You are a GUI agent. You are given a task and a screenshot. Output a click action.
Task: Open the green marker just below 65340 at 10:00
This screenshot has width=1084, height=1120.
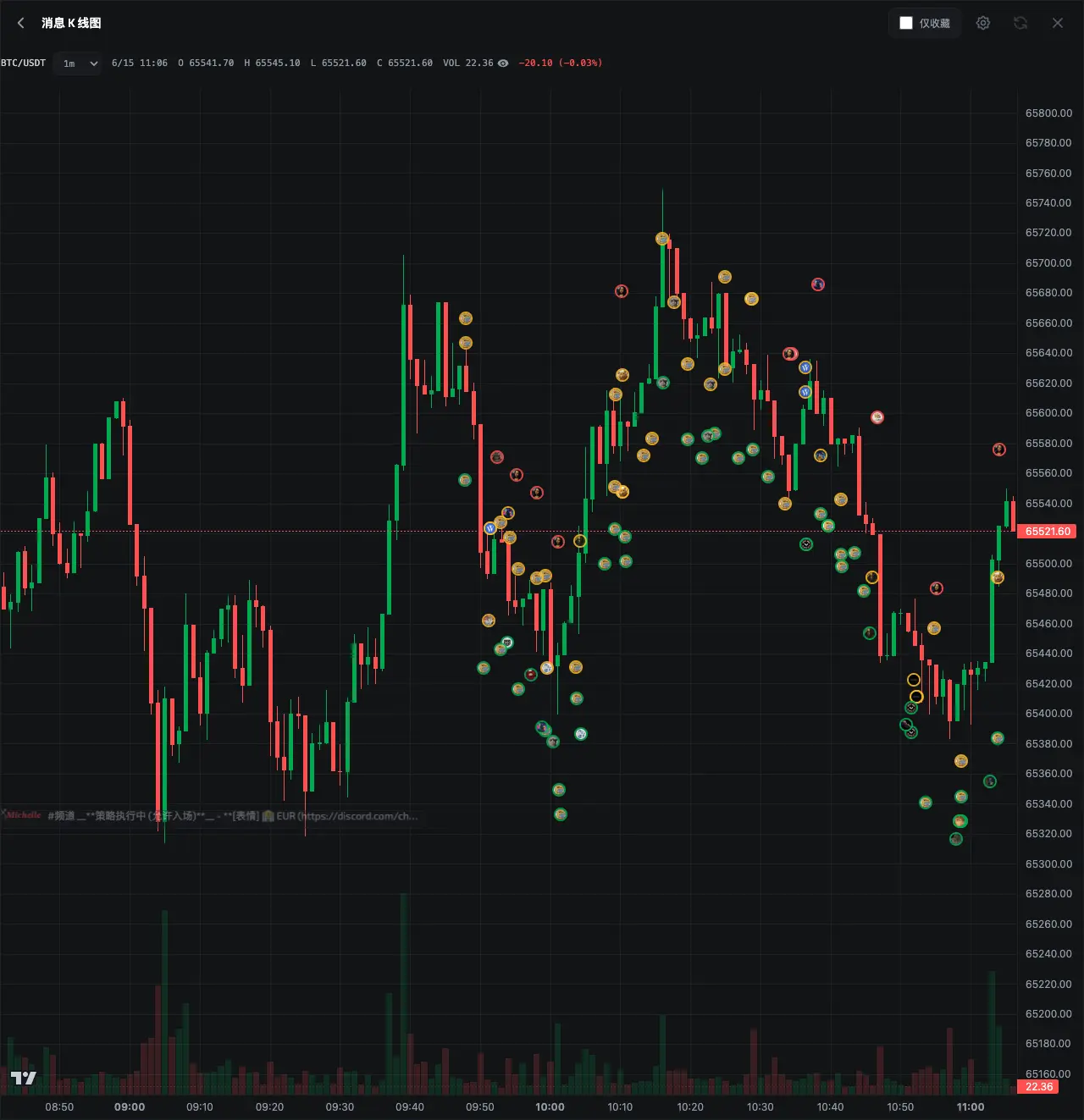pyautogui.click(x=561, y=814)
